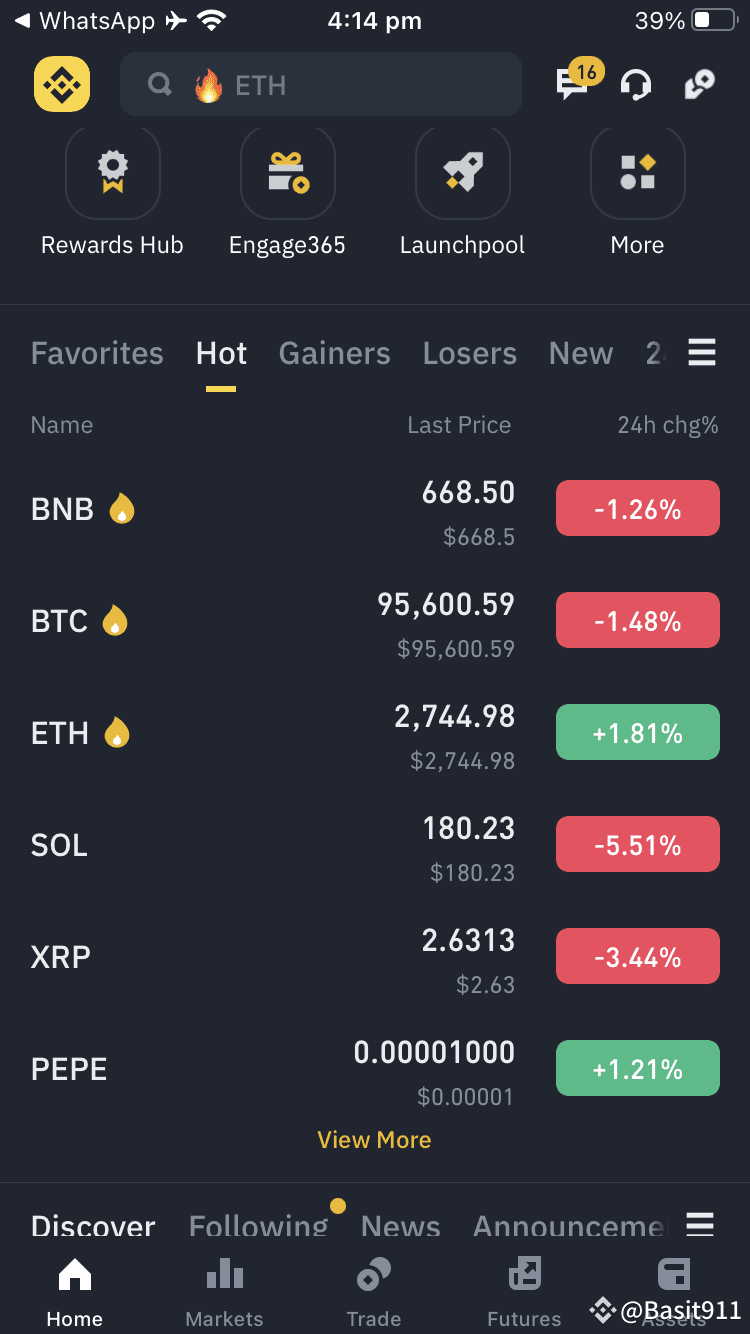
Task: Expand Discover feed tabs hamburger menu
Action: click(x=700, y=1224)
